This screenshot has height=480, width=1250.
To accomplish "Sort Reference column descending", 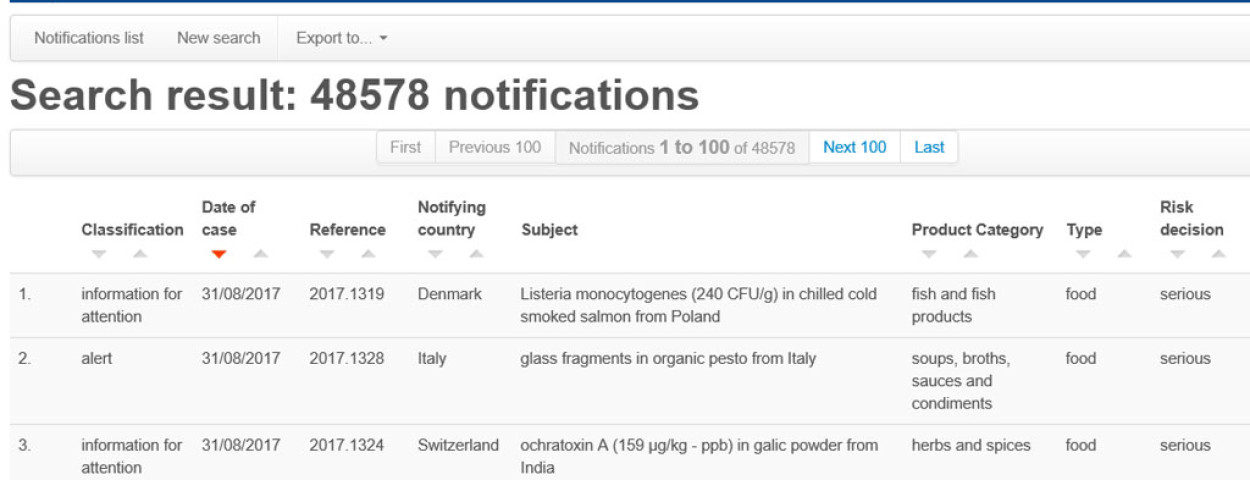I will point(326,254).
